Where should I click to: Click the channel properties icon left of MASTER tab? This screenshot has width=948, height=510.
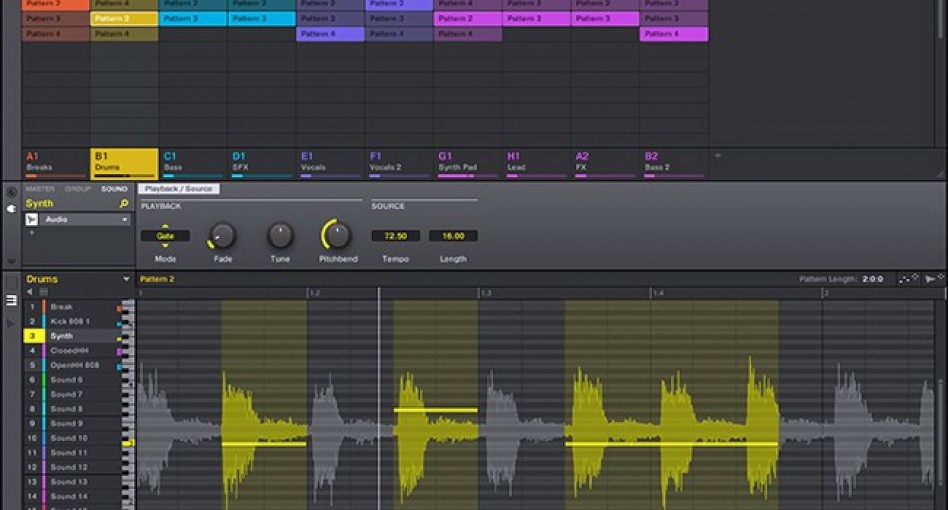[x=11, y=192]
